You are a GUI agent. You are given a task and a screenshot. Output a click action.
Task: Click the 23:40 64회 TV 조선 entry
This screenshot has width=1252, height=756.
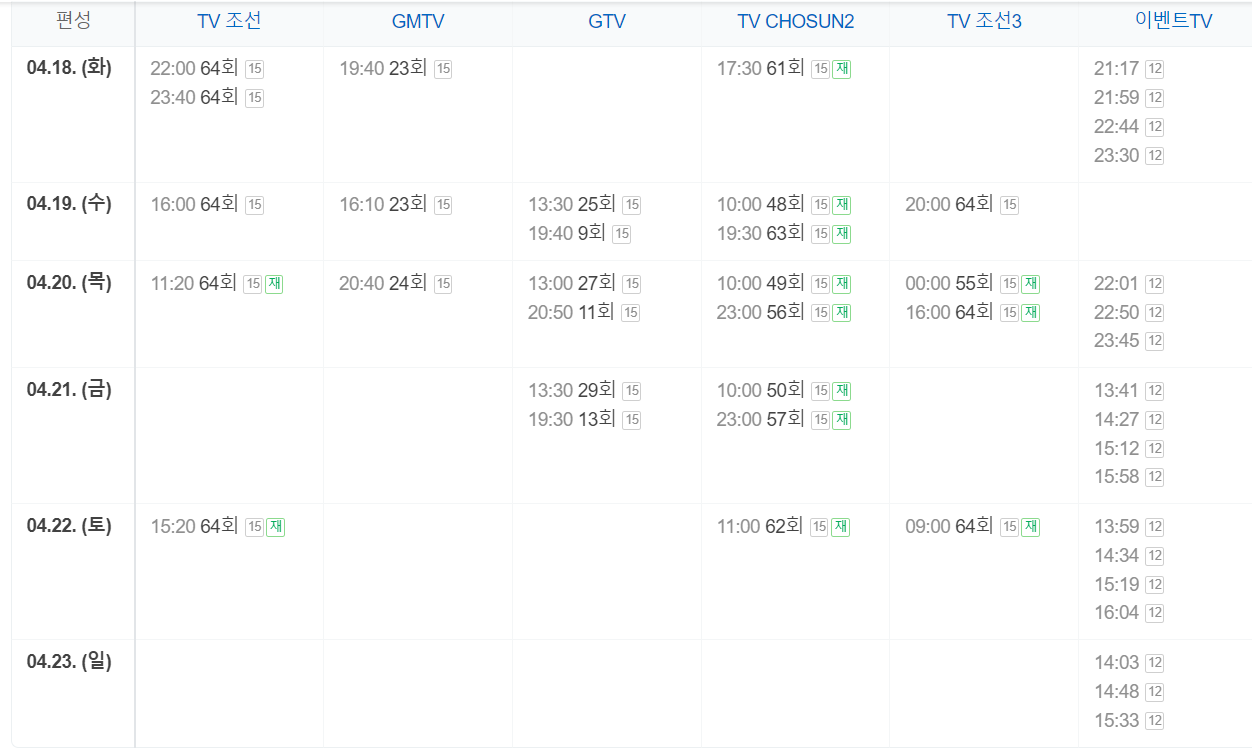tap(194, 97)
